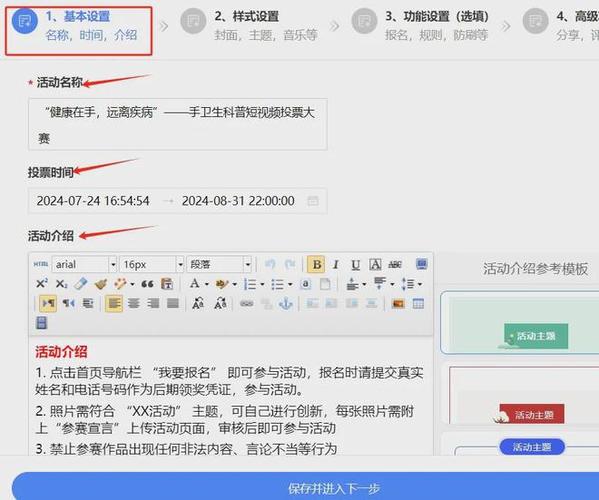This screenshot has width=599, height=500.
Task: Apply background highlight color
Action: (222, 284)
